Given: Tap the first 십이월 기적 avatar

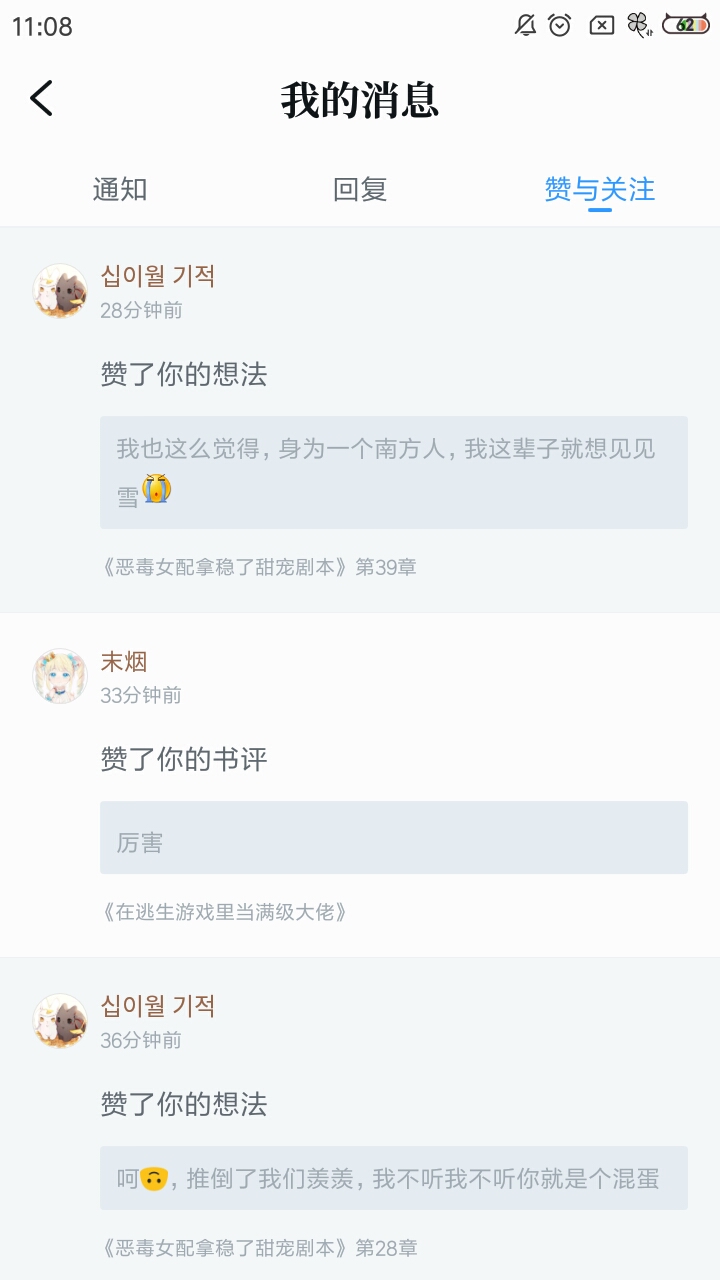Looking at the screenshot, I should (60, 291).
